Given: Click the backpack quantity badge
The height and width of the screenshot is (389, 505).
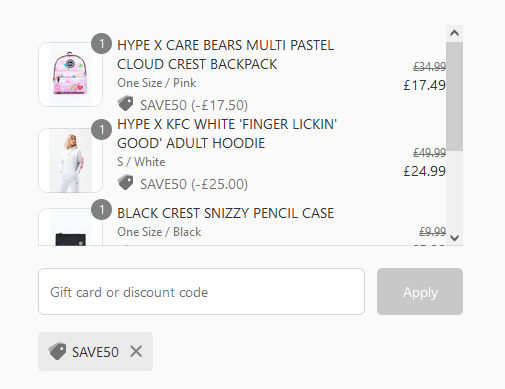Looking at the screenshot, I should click(101, 44).
